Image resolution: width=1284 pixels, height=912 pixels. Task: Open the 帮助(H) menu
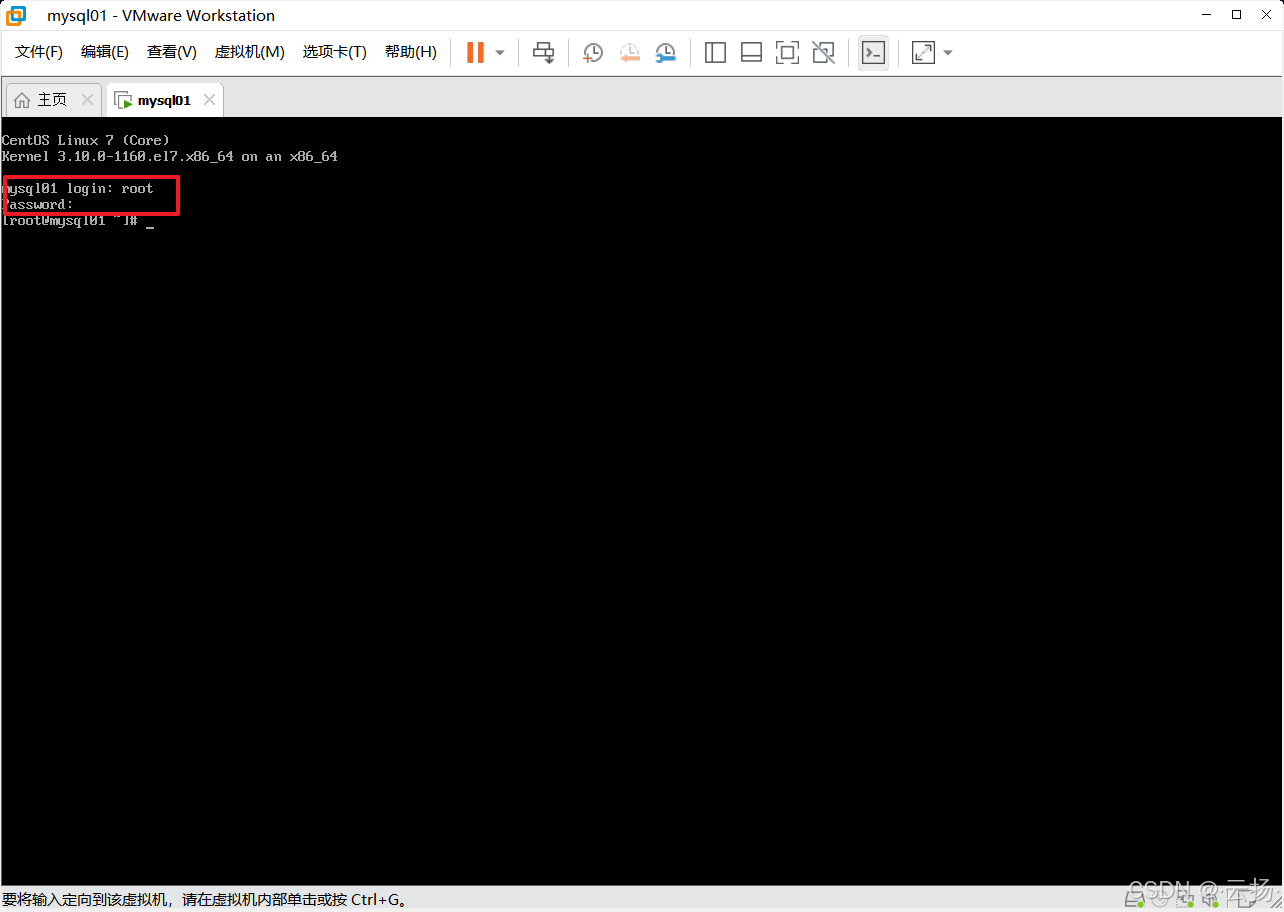pyautogui.click(x=411, y=52)
